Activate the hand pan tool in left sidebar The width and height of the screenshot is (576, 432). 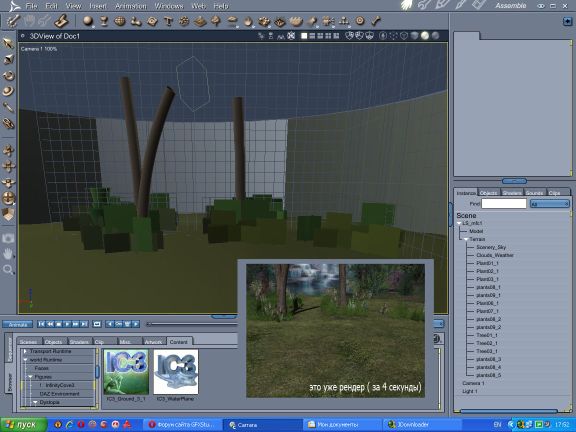pyautogui.click(x=8, y=254)
